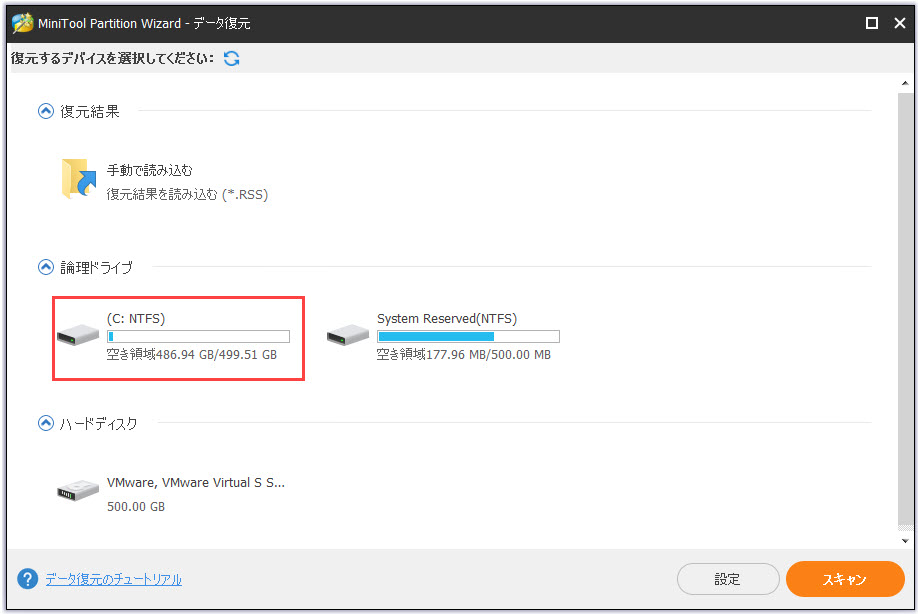Collapse the 論理ドライブ section
918x614 pixels.
(46, 267)
